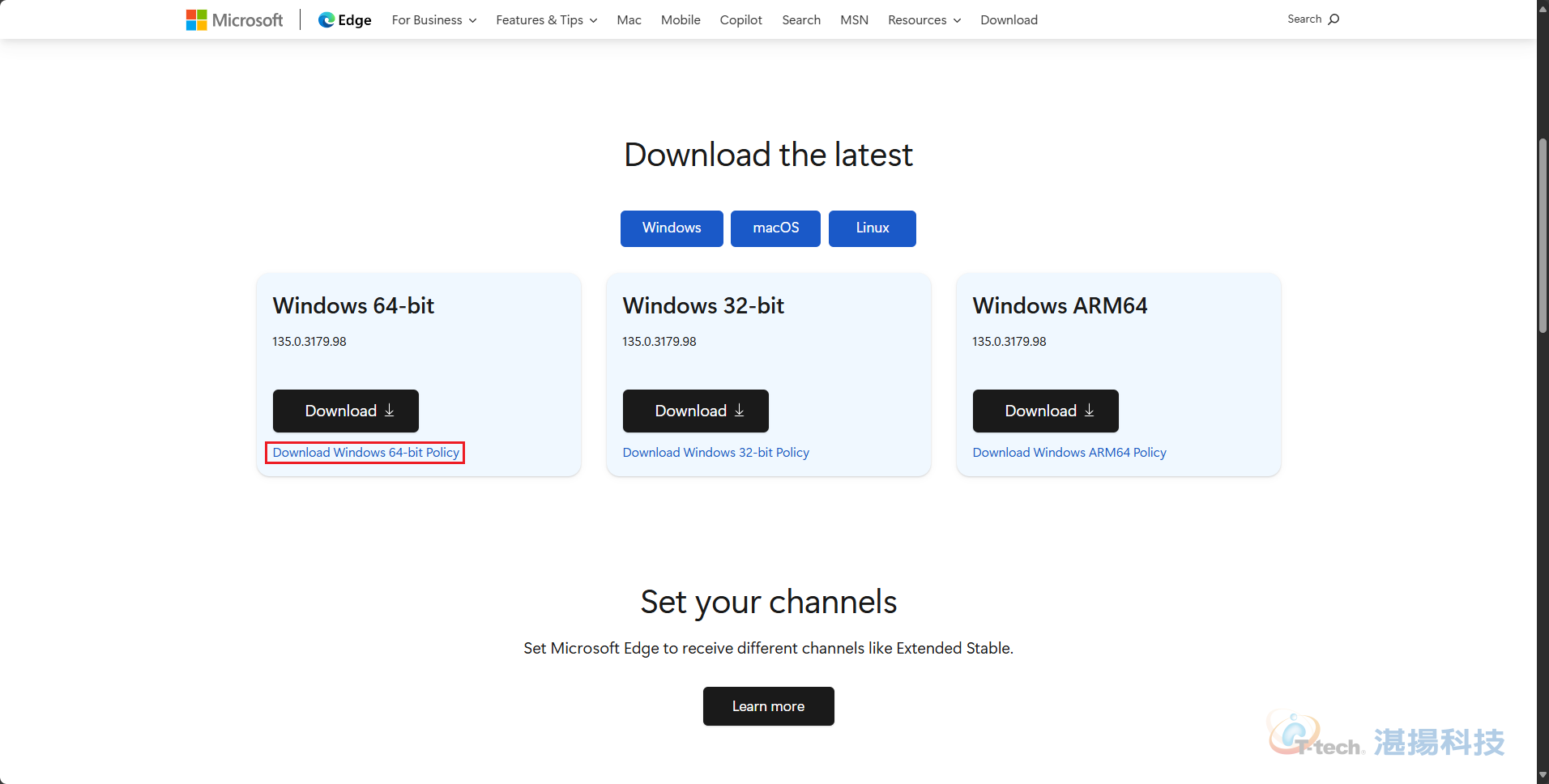Open Download Windows ARM64 Policy link

point(1069,452)
